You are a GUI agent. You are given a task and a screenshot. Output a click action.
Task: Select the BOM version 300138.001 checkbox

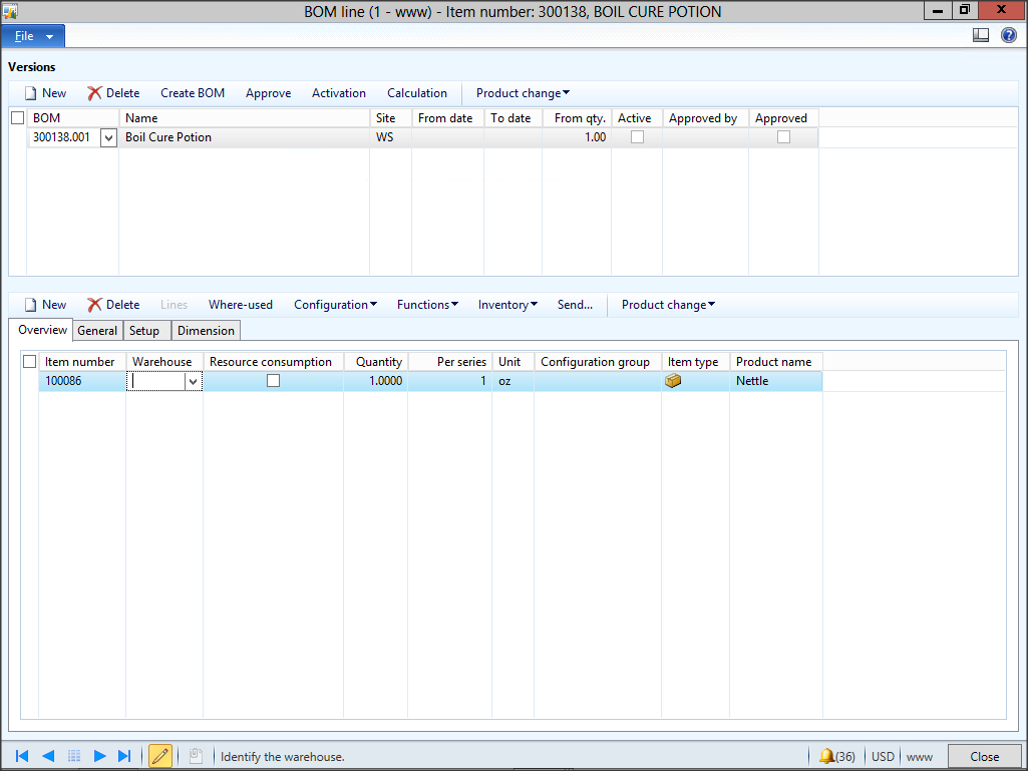(x=16, y=137)
